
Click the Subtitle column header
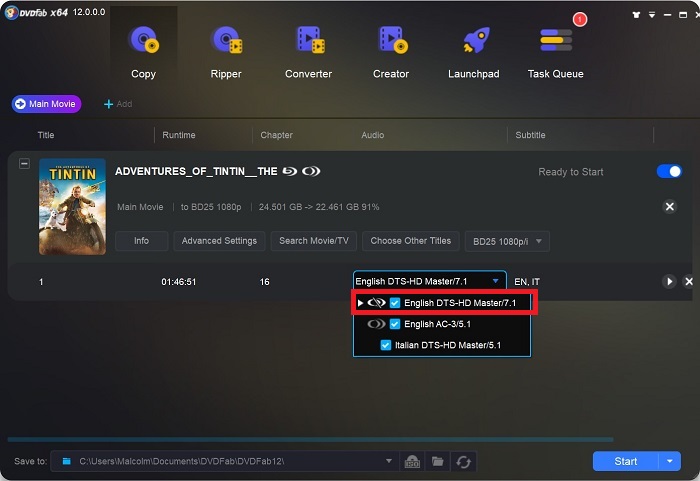click(530, 135)
